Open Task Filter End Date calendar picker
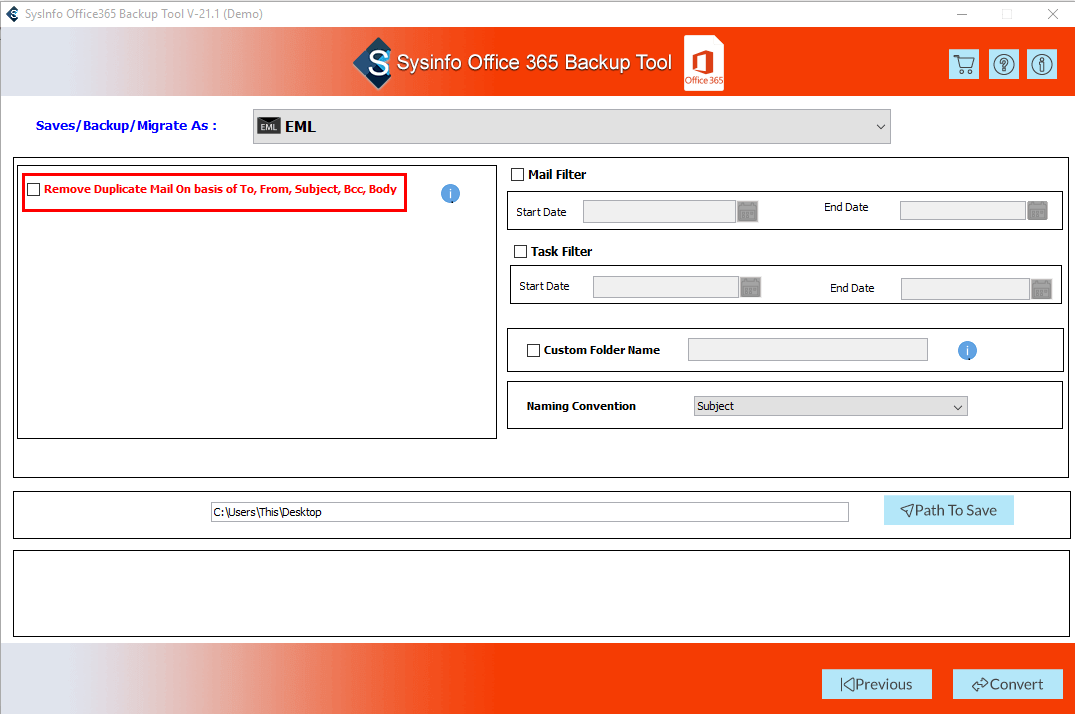The height and width of the screenshot is (714, 1075). coord(1041,289)
